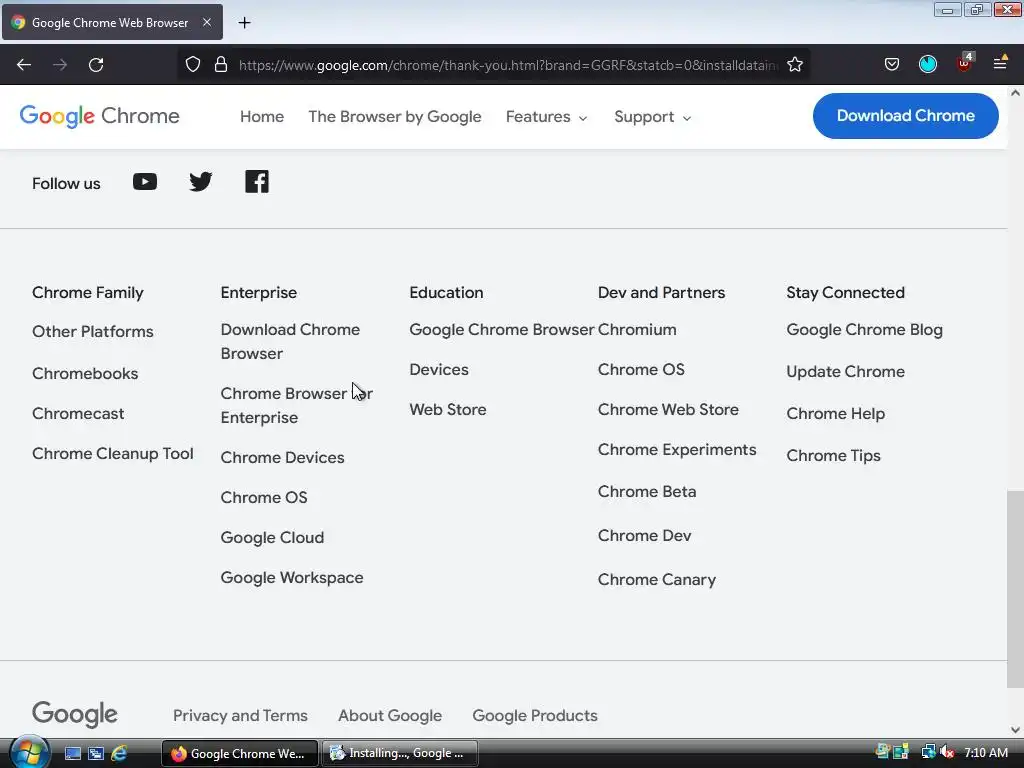Open the YouTube follow icon
The width and height of the screenshot is (1024, 768).
145,182
